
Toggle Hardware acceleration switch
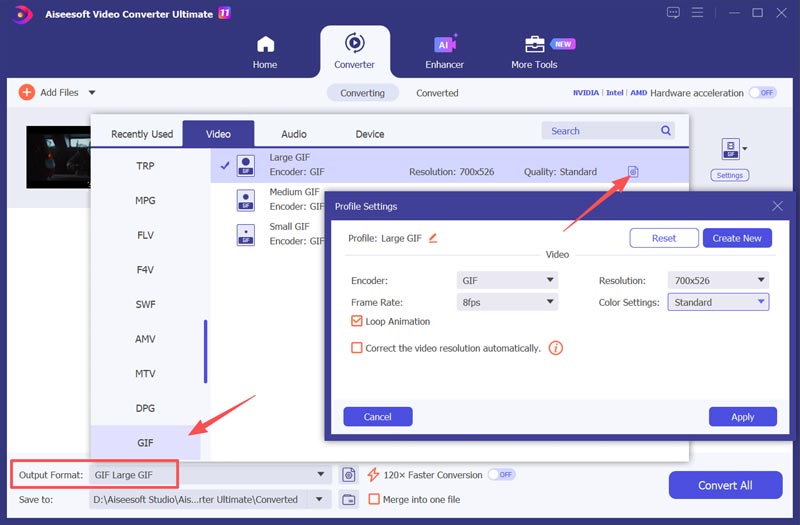click(763, 93)
